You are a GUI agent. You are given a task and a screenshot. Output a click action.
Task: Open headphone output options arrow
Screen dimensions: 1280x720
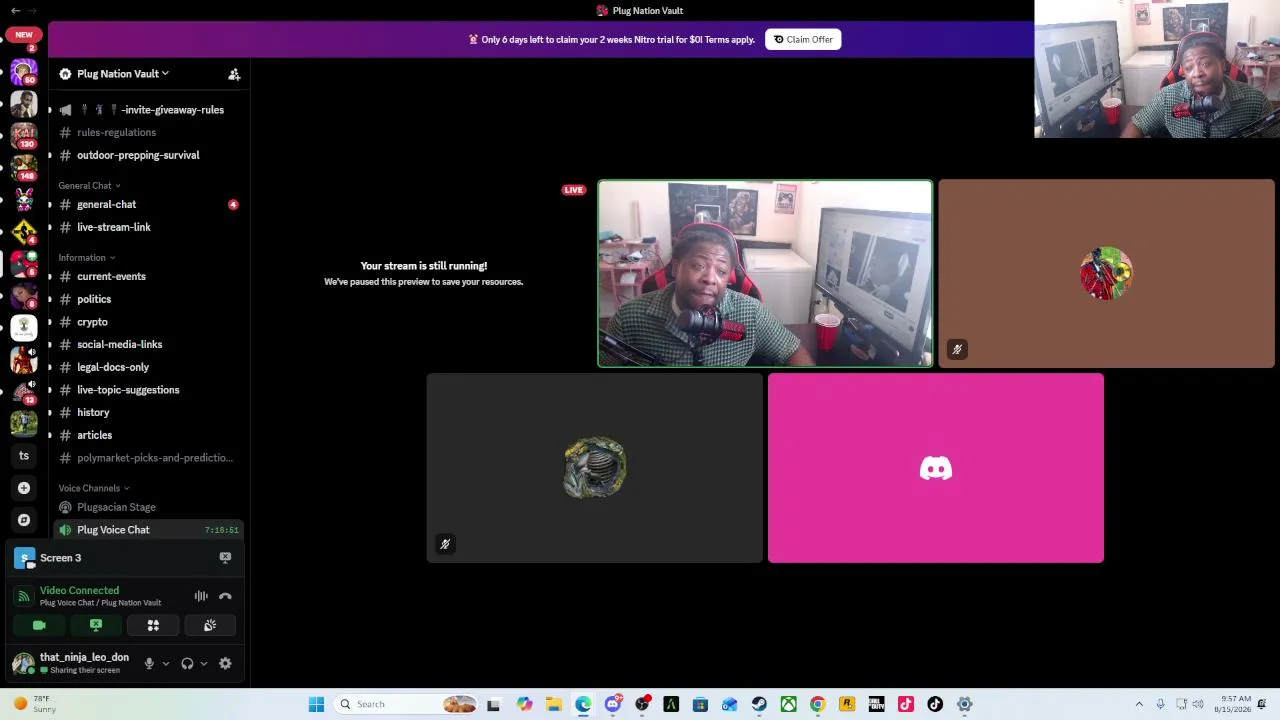pos(203,663)
